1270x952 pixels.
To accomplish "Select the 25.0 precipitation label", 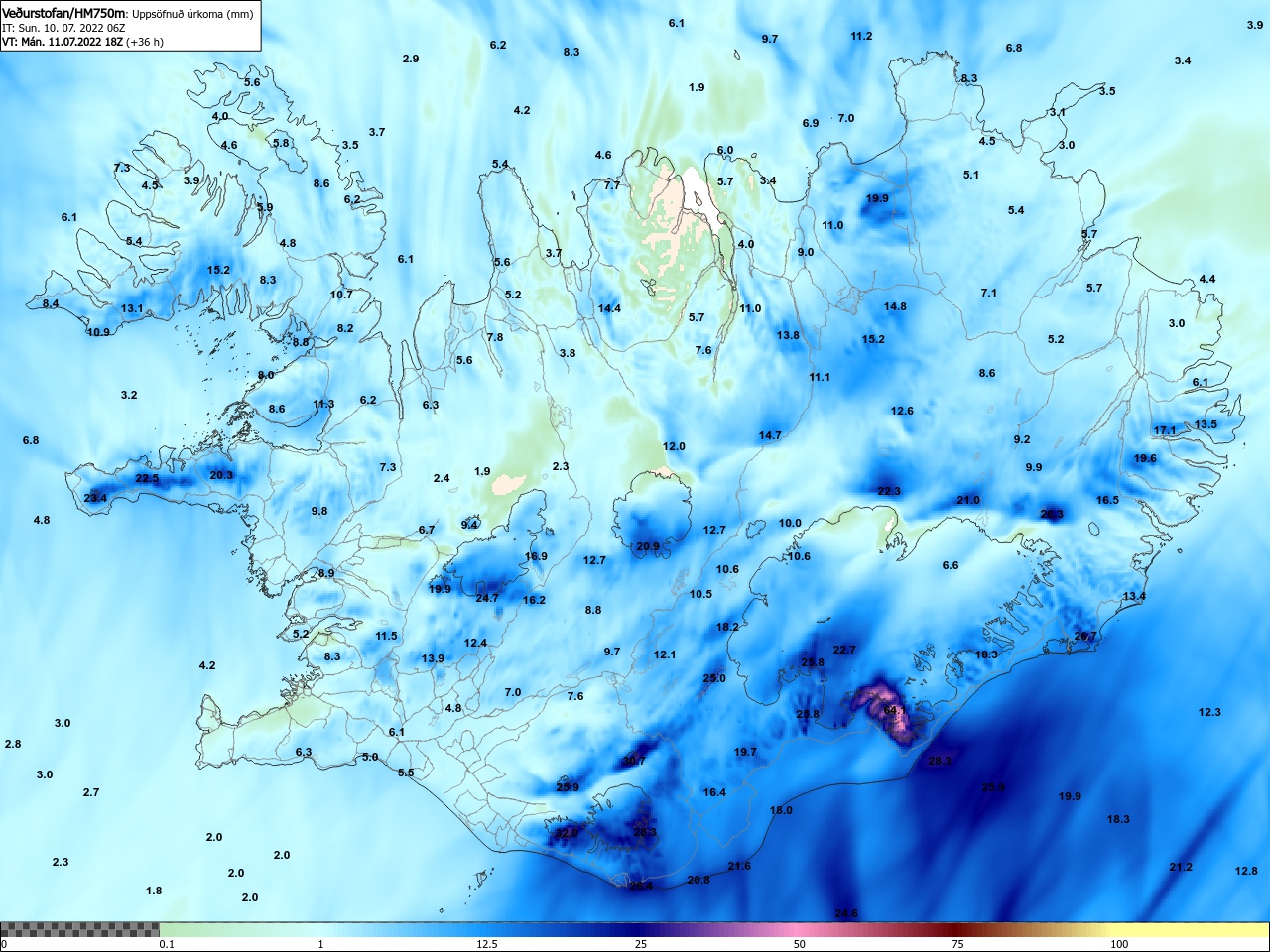I will click(x=714, y=678).
